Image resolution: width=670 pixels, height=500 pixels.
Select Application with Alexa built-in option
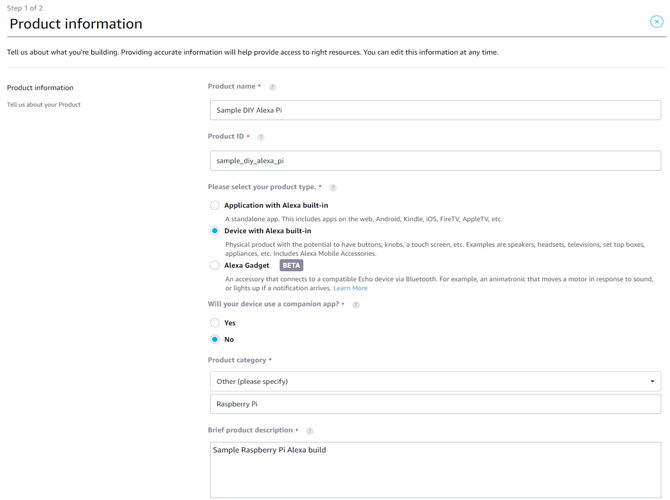215,206
